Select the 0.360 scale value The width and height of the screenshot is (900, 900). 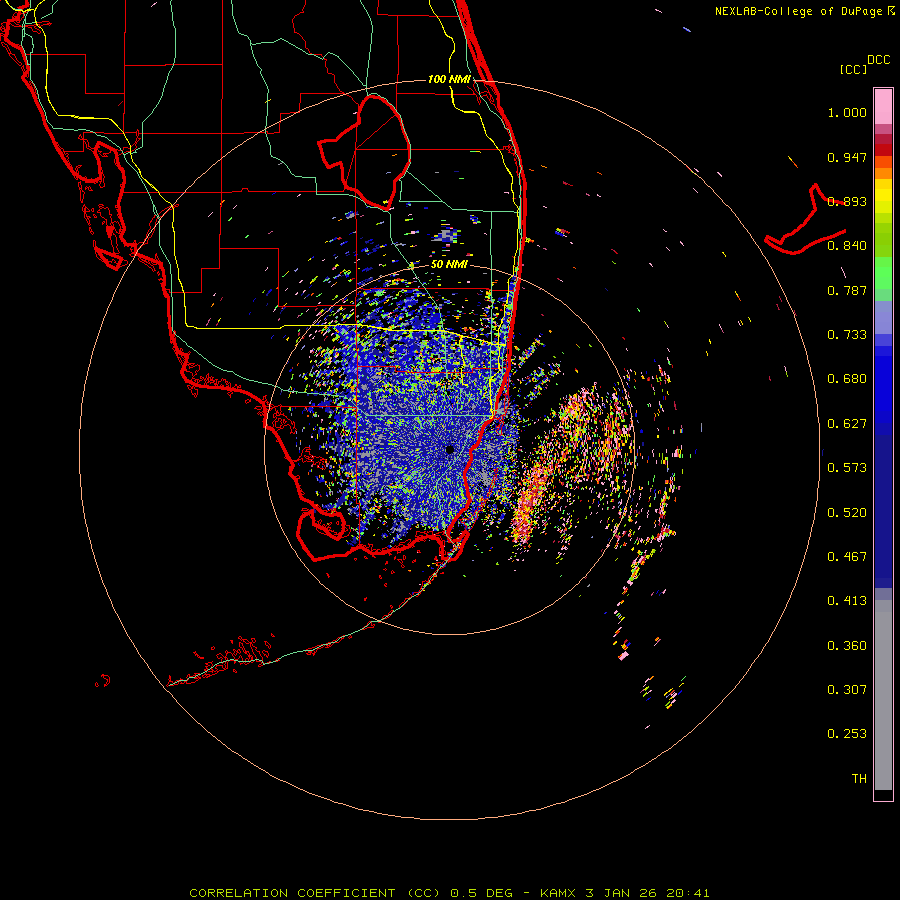tap(847, 646)
